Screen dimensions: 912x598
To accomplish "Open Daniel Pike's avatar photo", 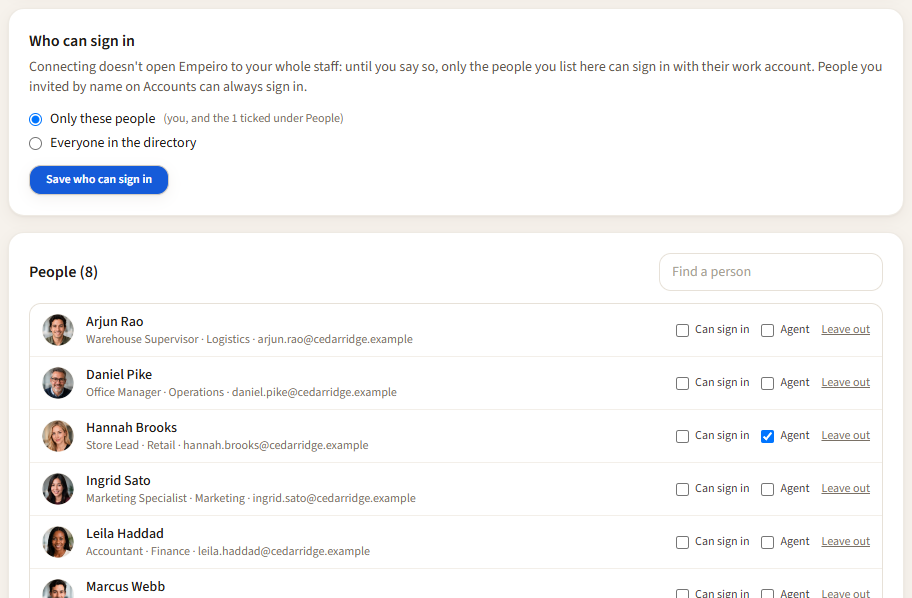I will pos(58,383).
